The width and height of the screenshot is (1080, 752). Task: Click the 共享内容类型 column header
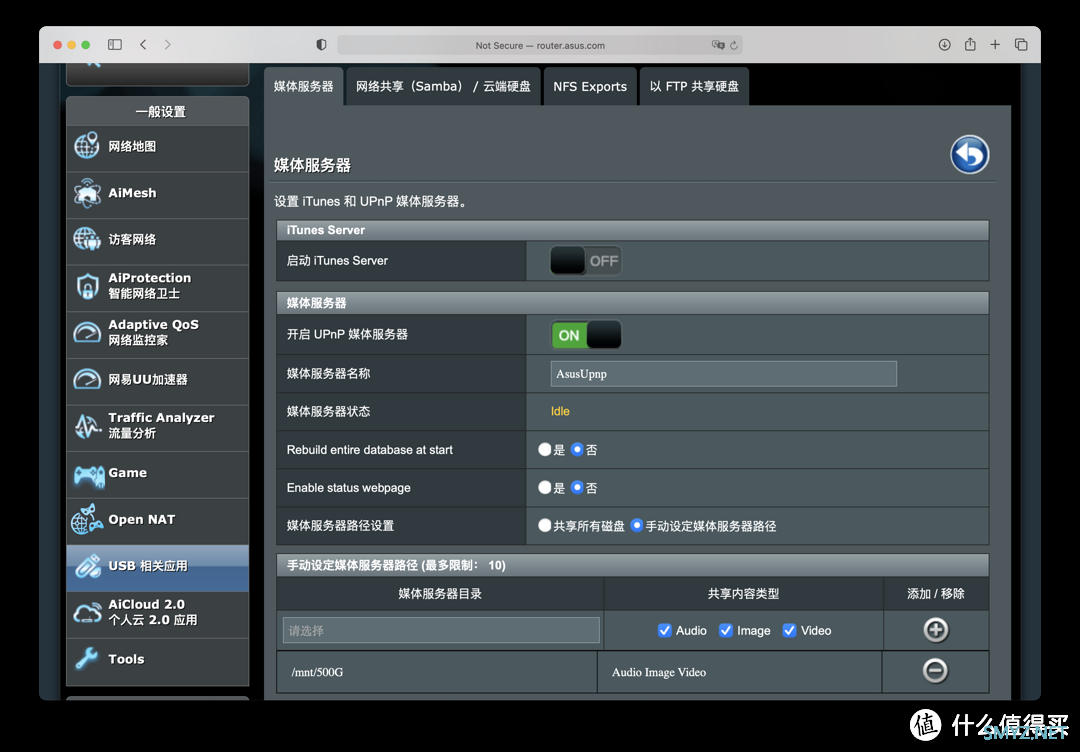tap(743, 594)
